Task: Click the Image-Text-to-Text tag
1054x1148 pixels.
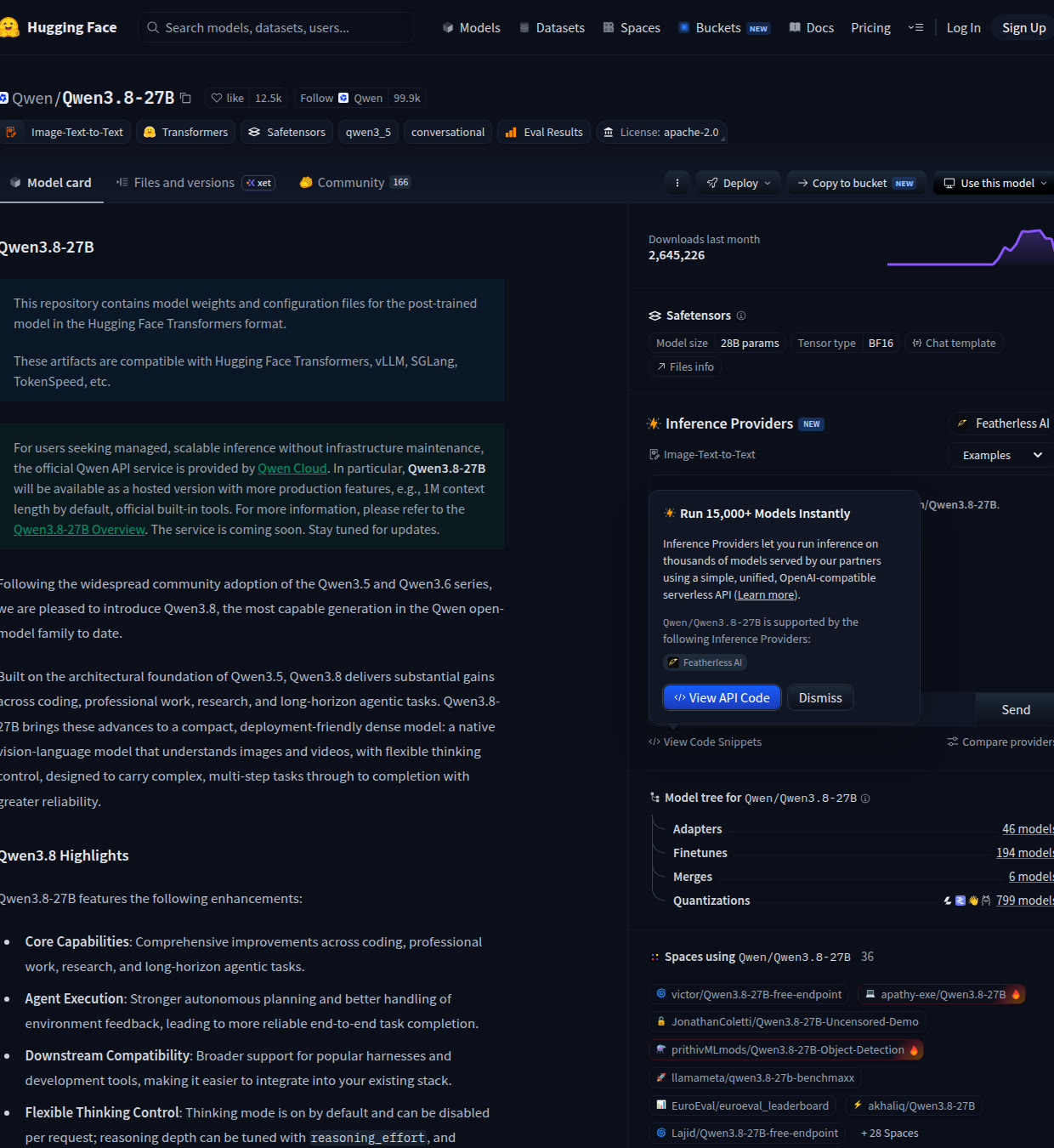Action: [65, 132]
